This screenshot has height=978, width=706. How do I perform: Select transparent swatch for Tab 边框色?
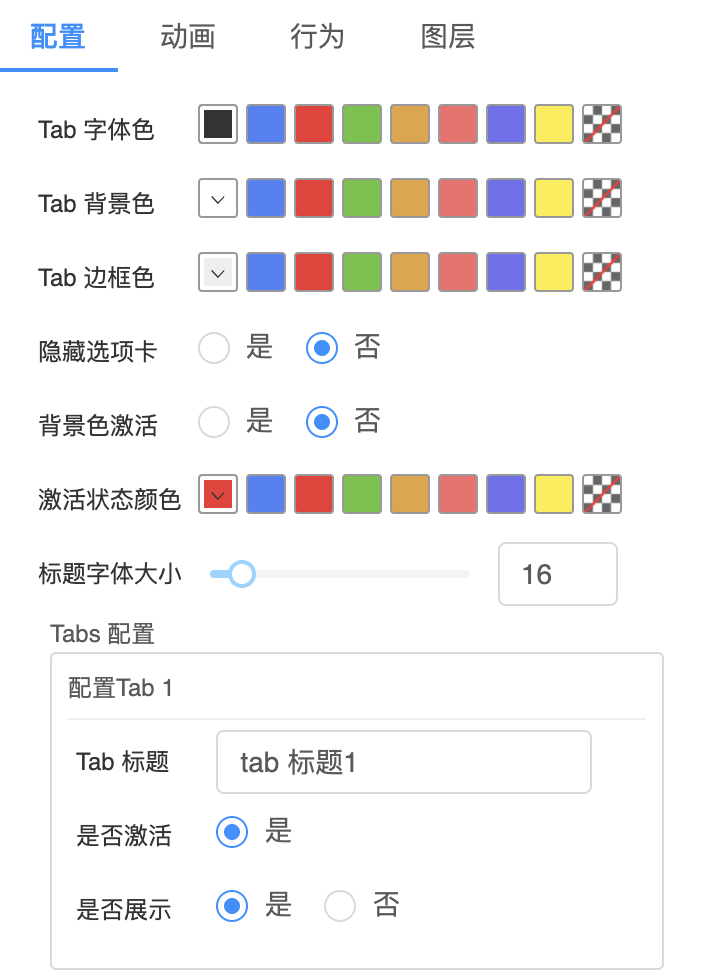pos(602,272)
